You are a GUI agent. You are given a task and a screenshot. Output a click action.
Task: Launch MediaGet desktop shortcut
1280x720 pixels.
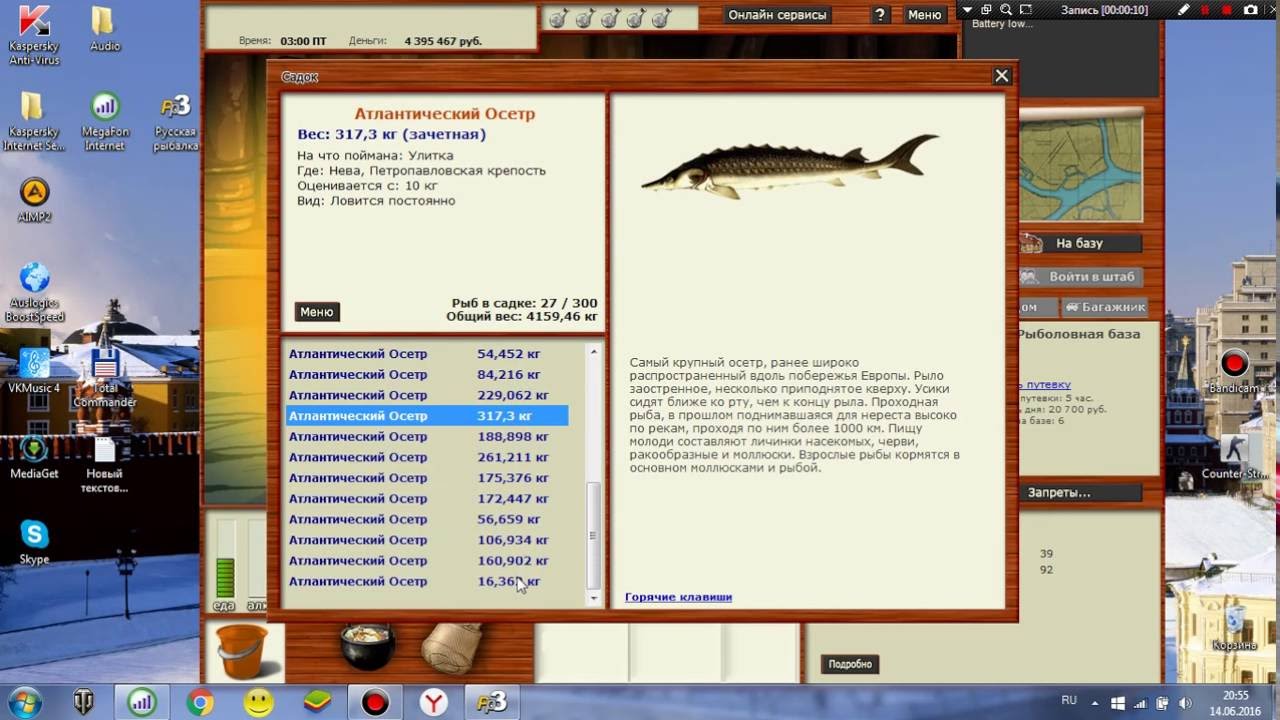tap(35, 456)
